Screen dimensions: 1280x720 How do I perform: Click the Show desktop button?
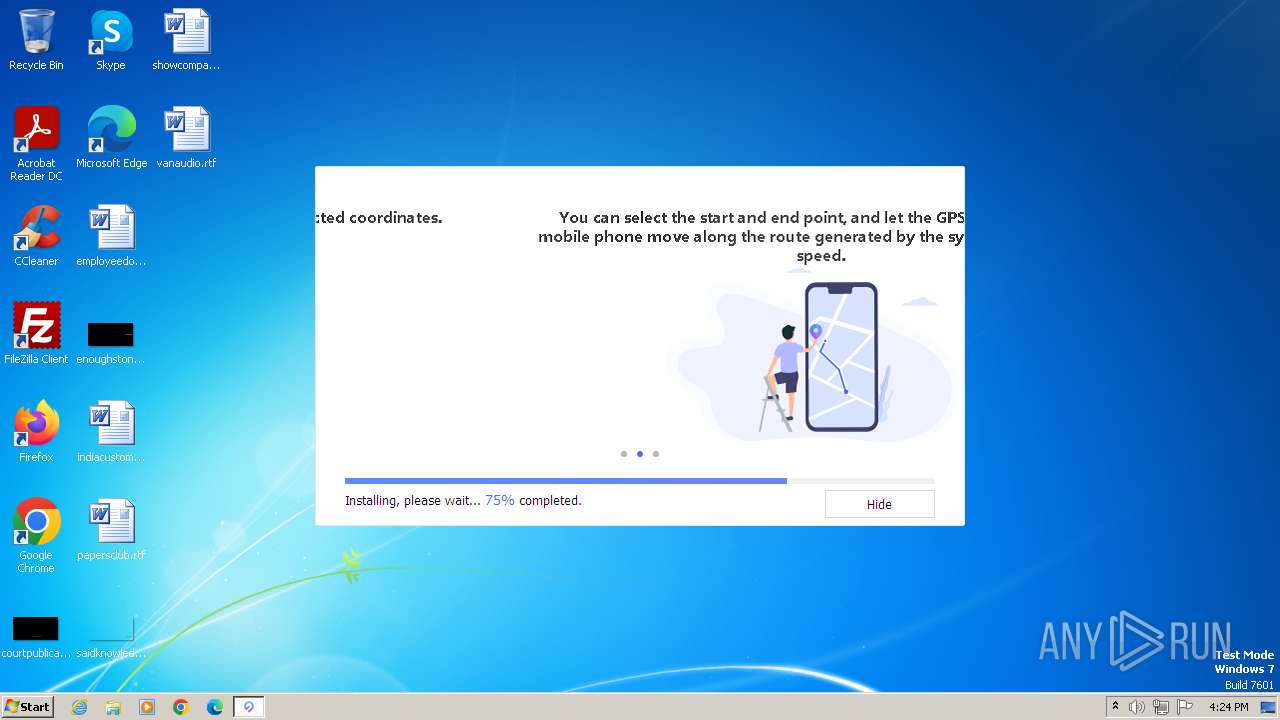(1268, 707)
